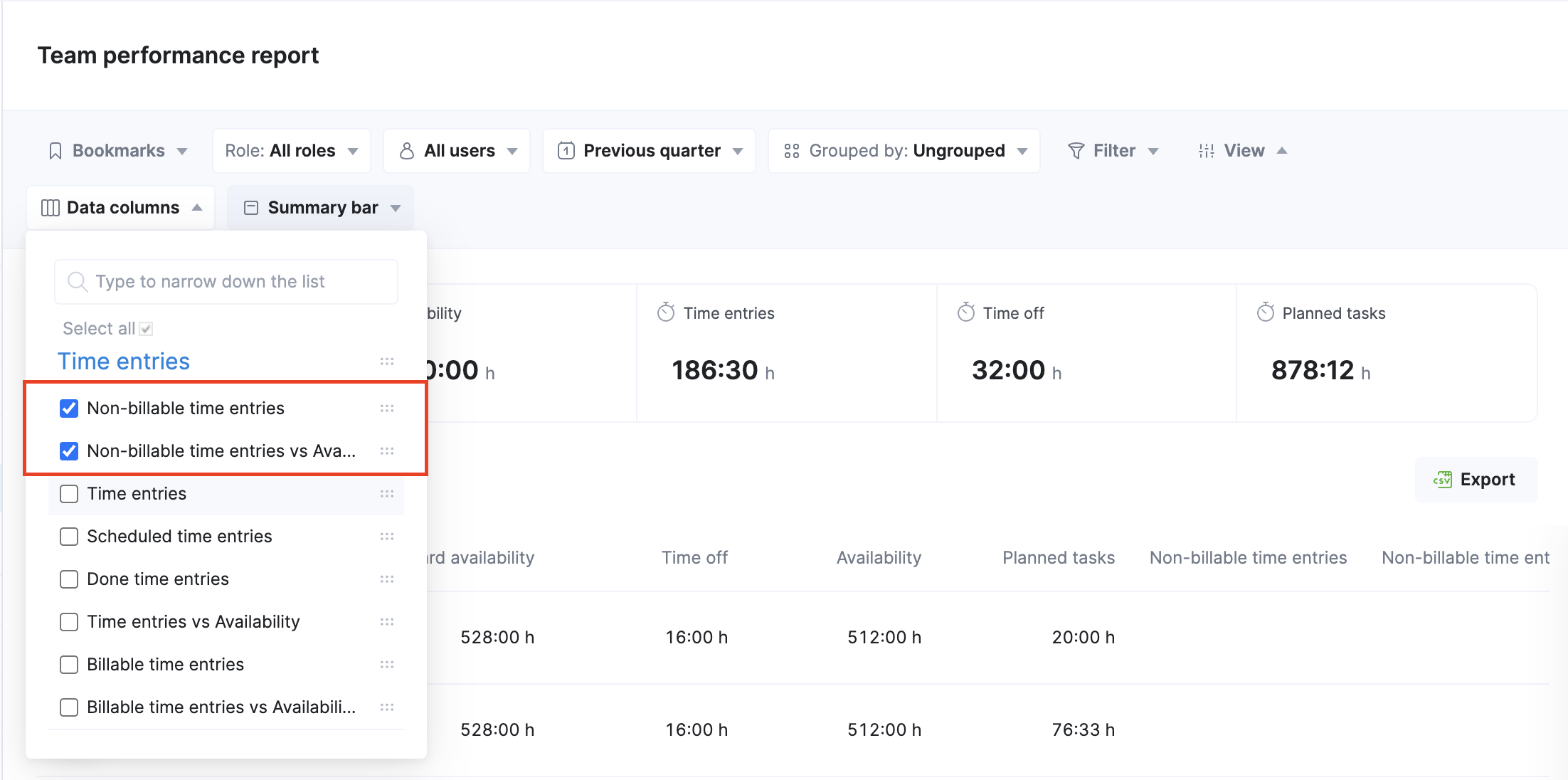Click drag handle next to Scheduled time entries
This screenshot has width=1568, height=780.
point(386,537)
